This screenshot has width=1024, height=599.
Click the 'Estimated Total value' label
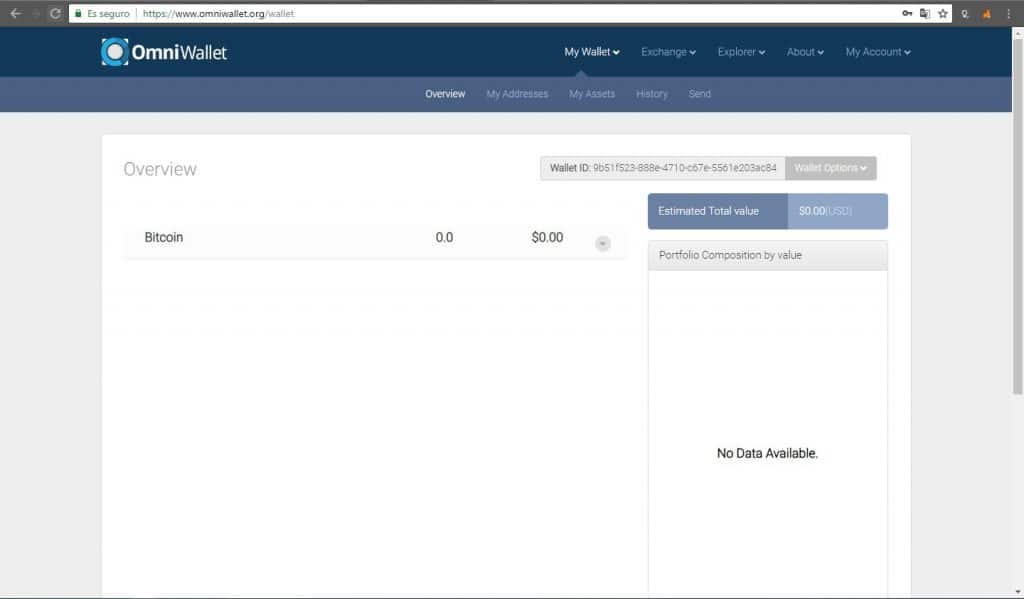[709, 211]
